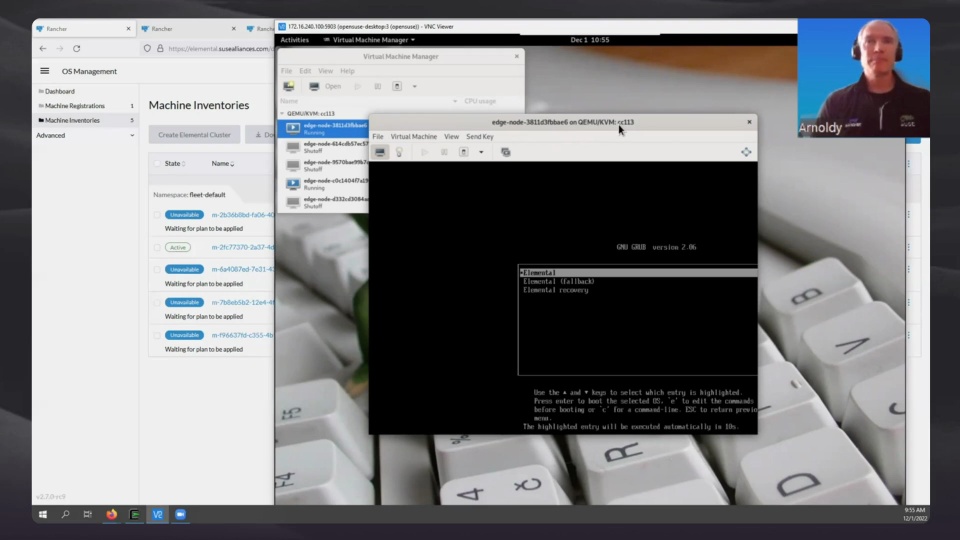This screenshot has height=540, width=960.
Task: Check the m-2b36b8bd inventory row
Action: (x=157, y=215)
